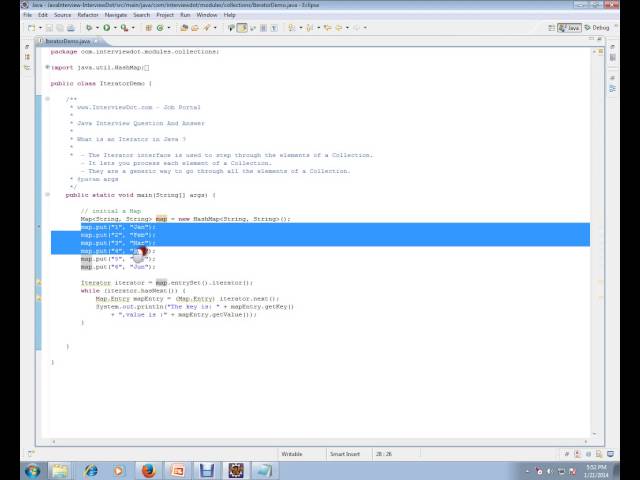Select the IteratorDemo.java editor tab

pyautogui.click(x=68, y=41)
